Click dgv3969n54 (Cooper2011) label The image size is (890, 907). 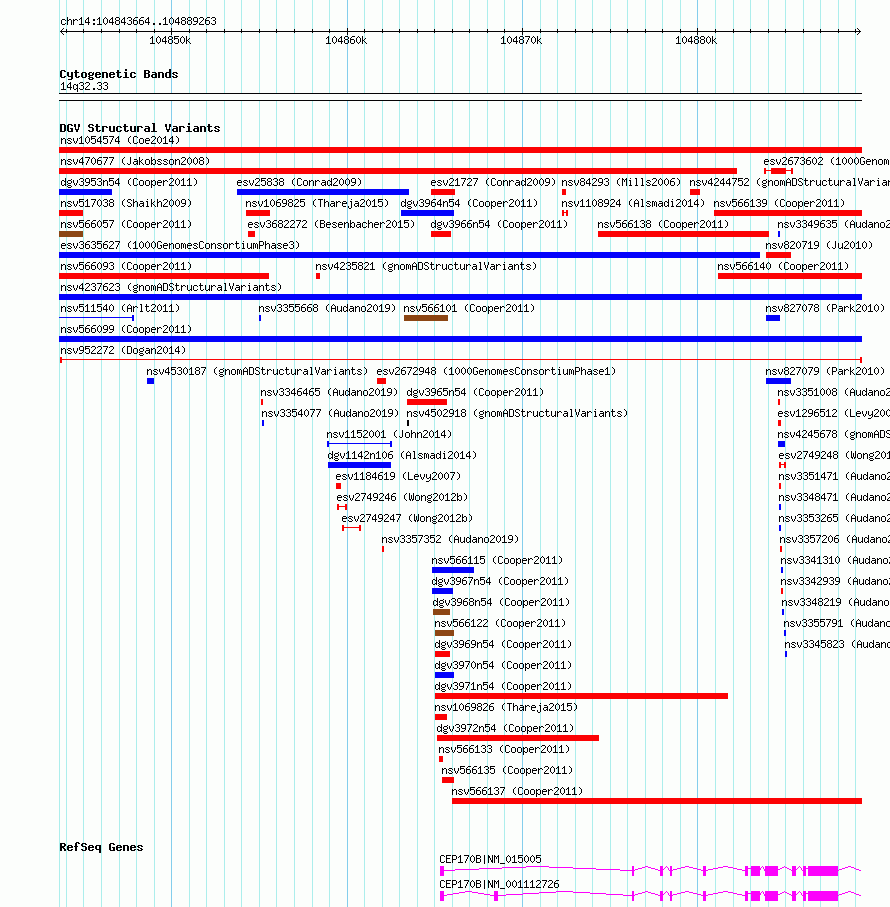503,644
